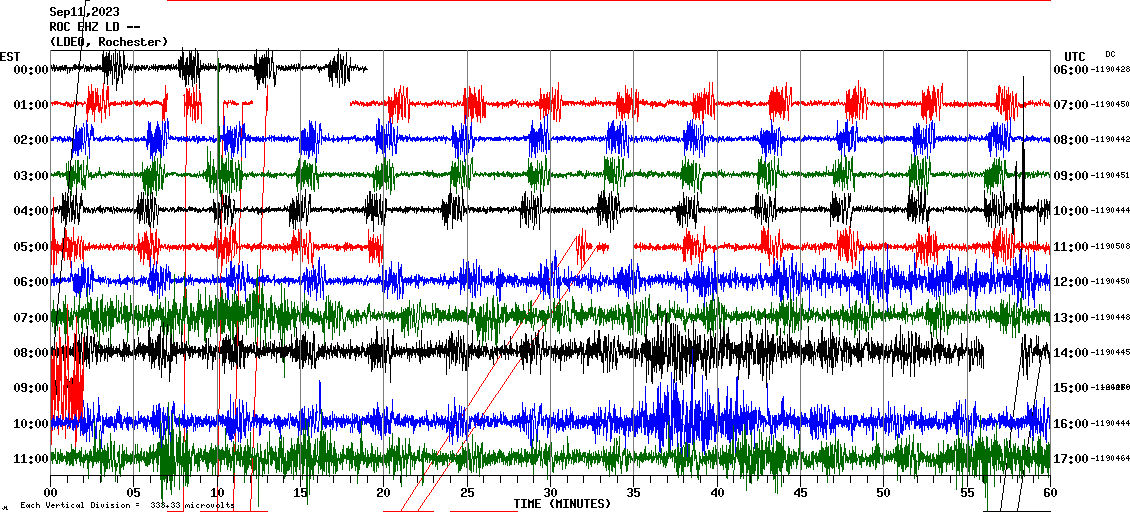Viewport: 1130px width, 519px height.
Task: Click the UTC timezone axis header
Action: (x=1075, y=56)
